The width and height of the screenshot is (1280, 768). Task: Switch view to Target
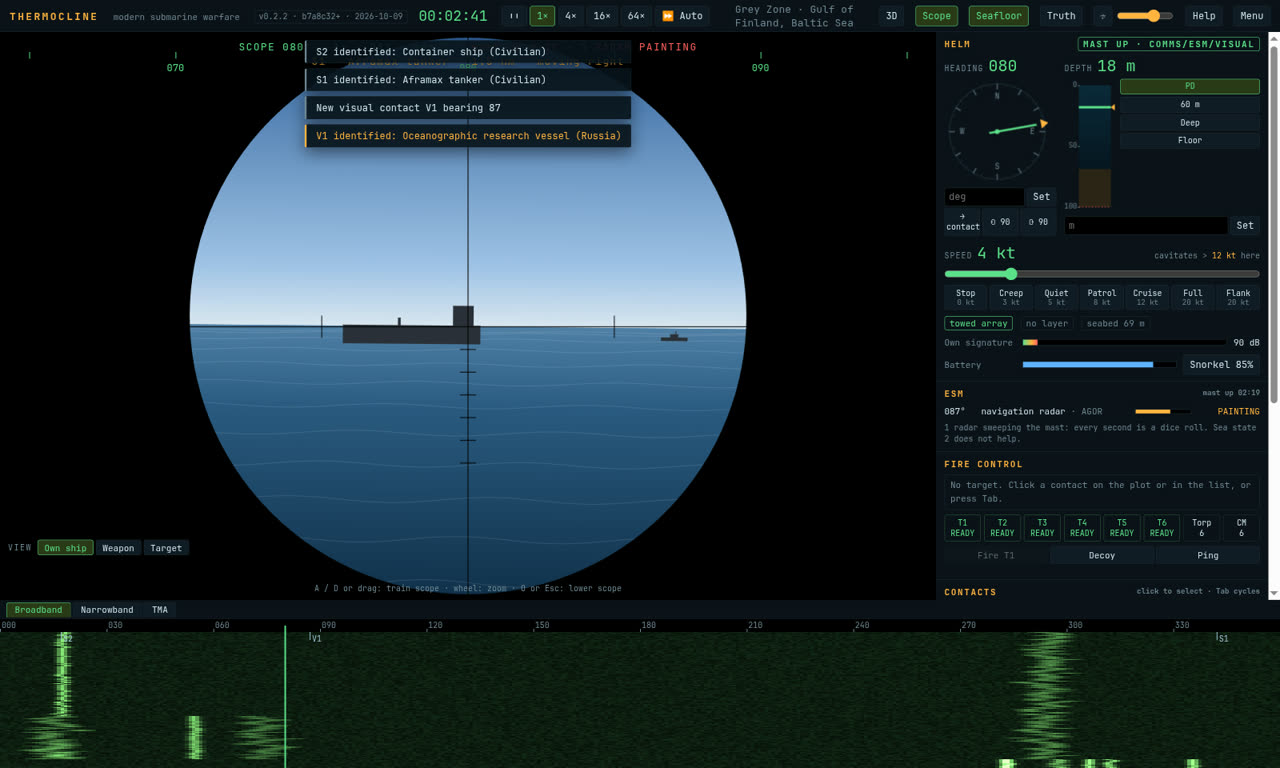pyautogui.click(x=166, y=548)
